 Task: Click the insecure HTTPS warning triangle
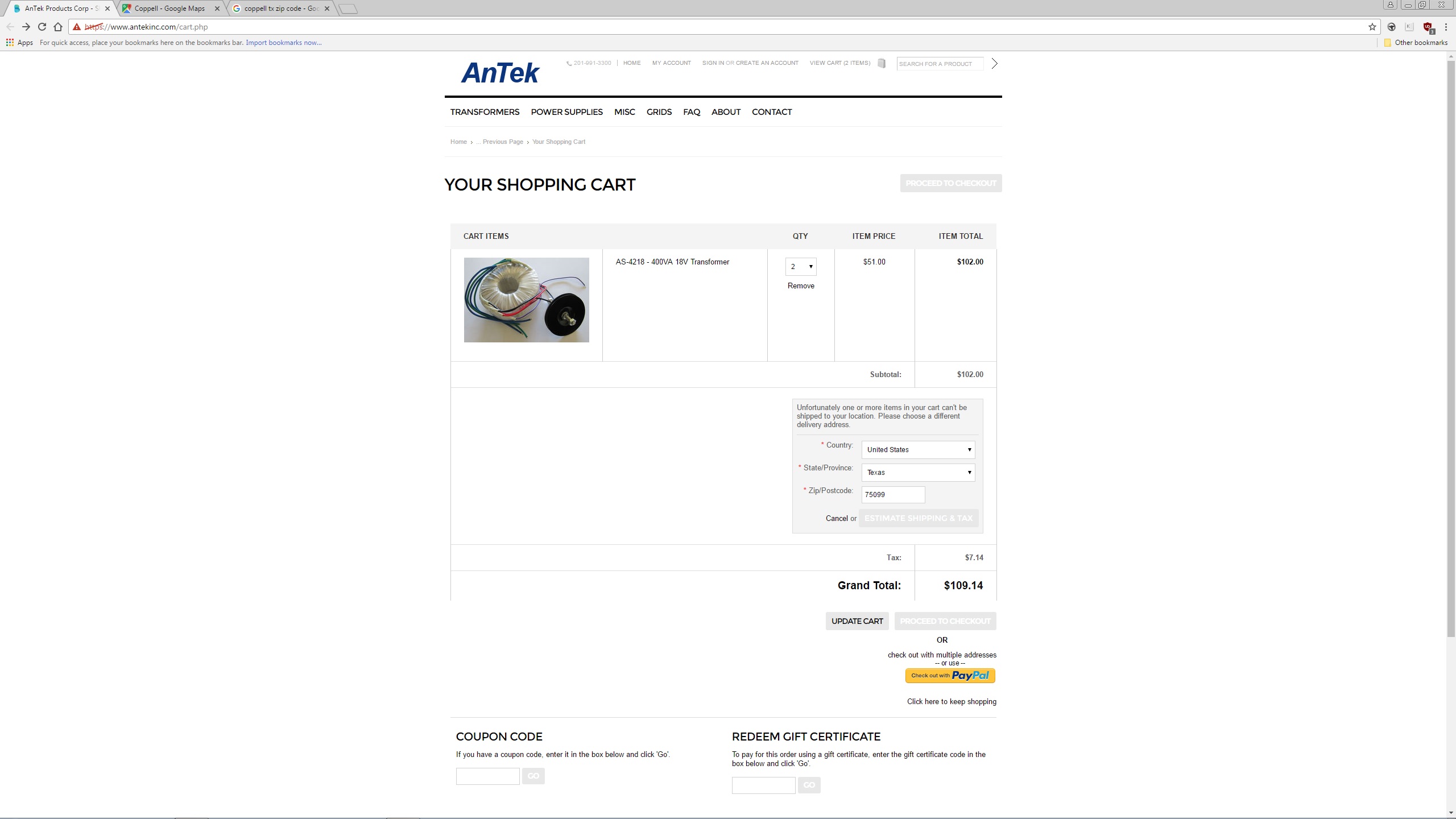click(x=77, y=27)
